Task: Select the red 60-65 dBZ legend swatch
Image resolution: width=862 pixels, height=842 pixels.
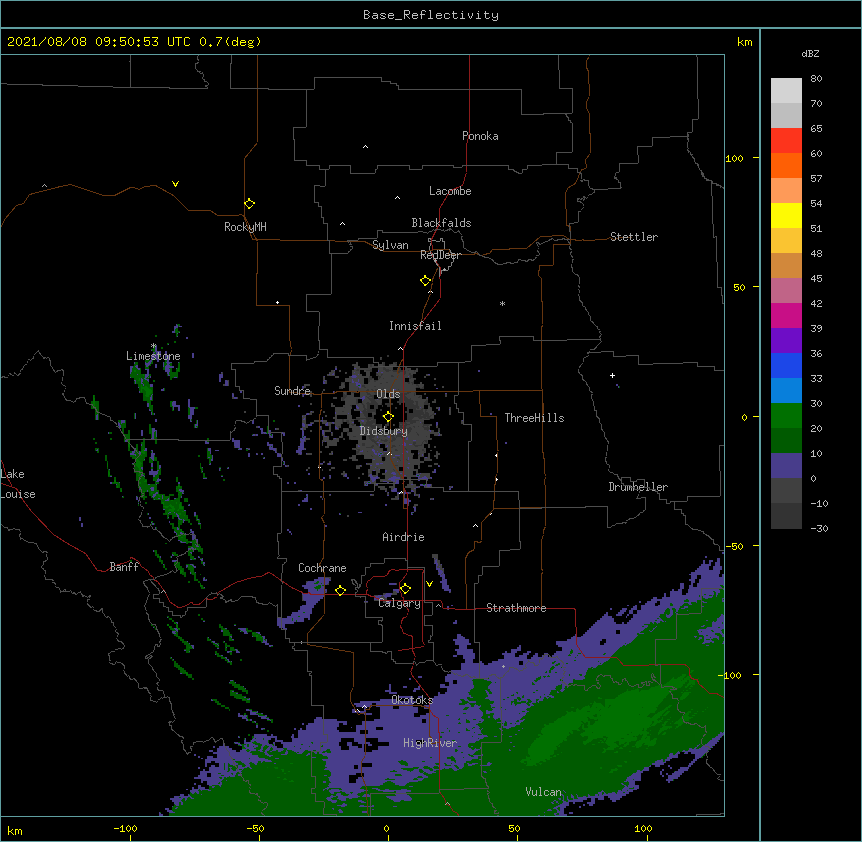Action: [786, 140]
